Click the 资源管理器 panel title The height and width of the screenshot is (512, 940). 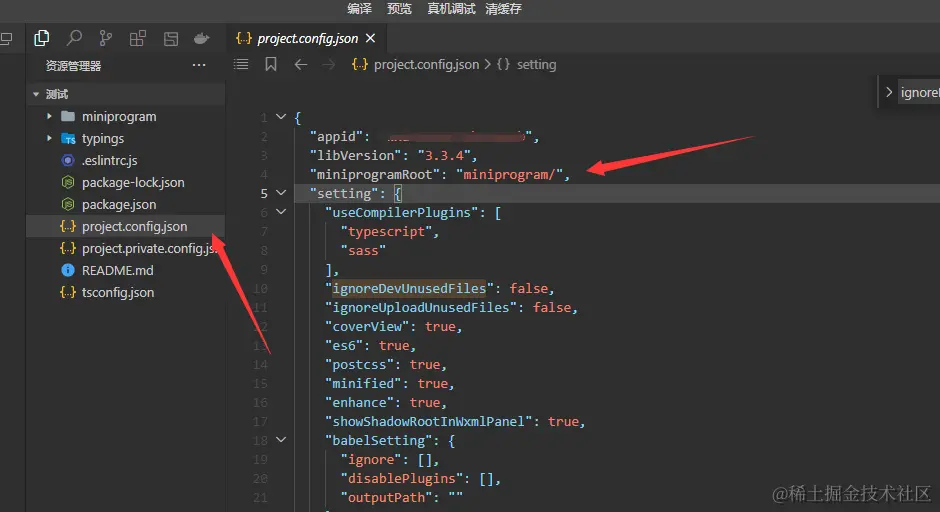click(x=73, y=65)
